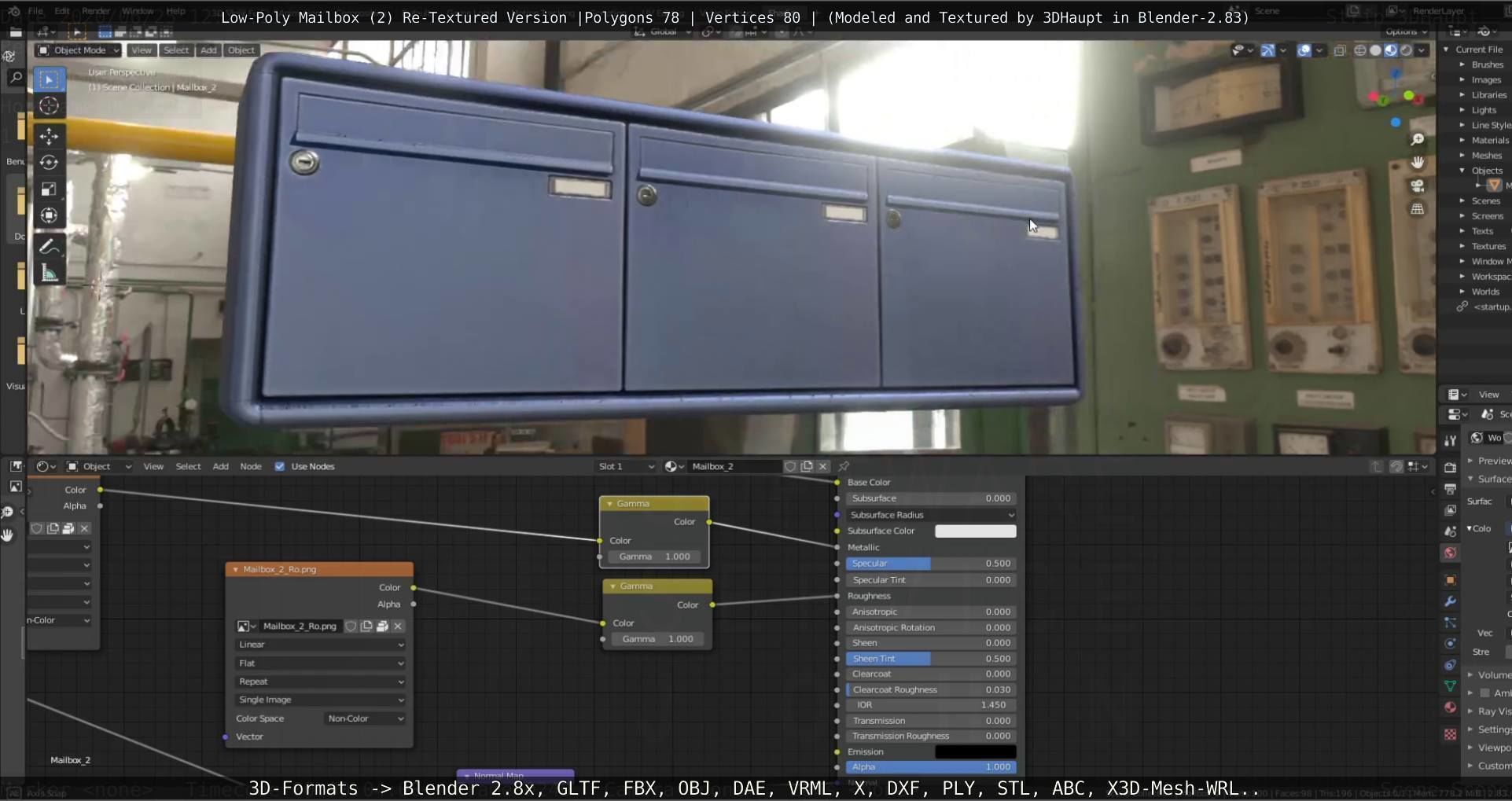Switch to wireframe viewport shading
This screenshot has height=801, width=1512.
[x=1360, y=50]
